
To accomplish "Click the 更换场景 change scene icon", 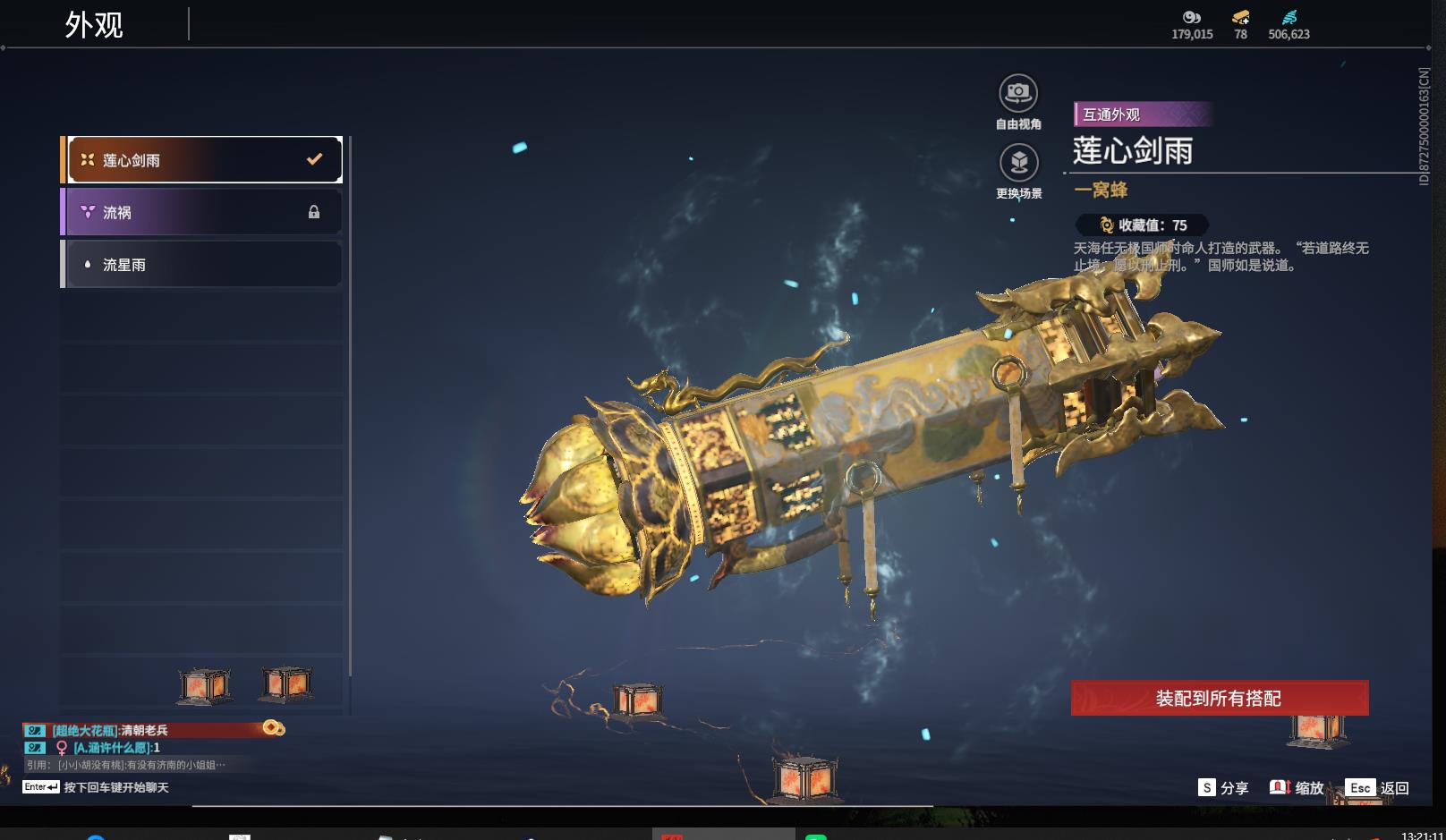I will coord(1018,163).
